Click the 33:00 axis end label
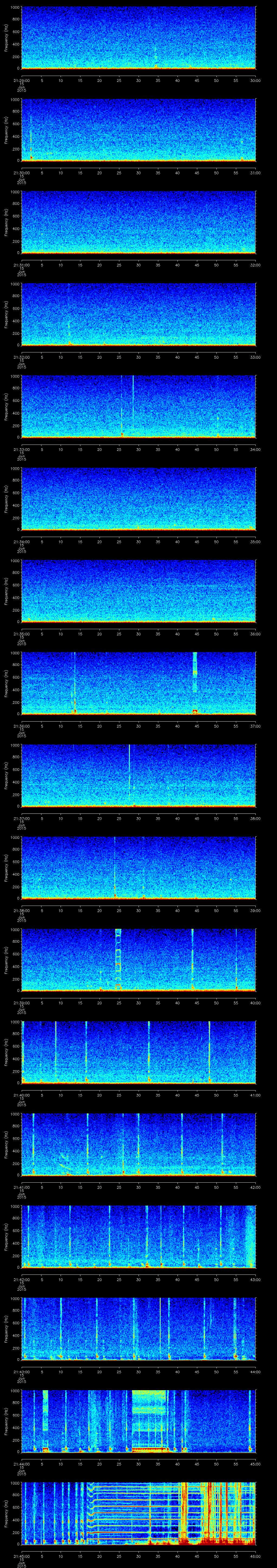 coord(256,357)
